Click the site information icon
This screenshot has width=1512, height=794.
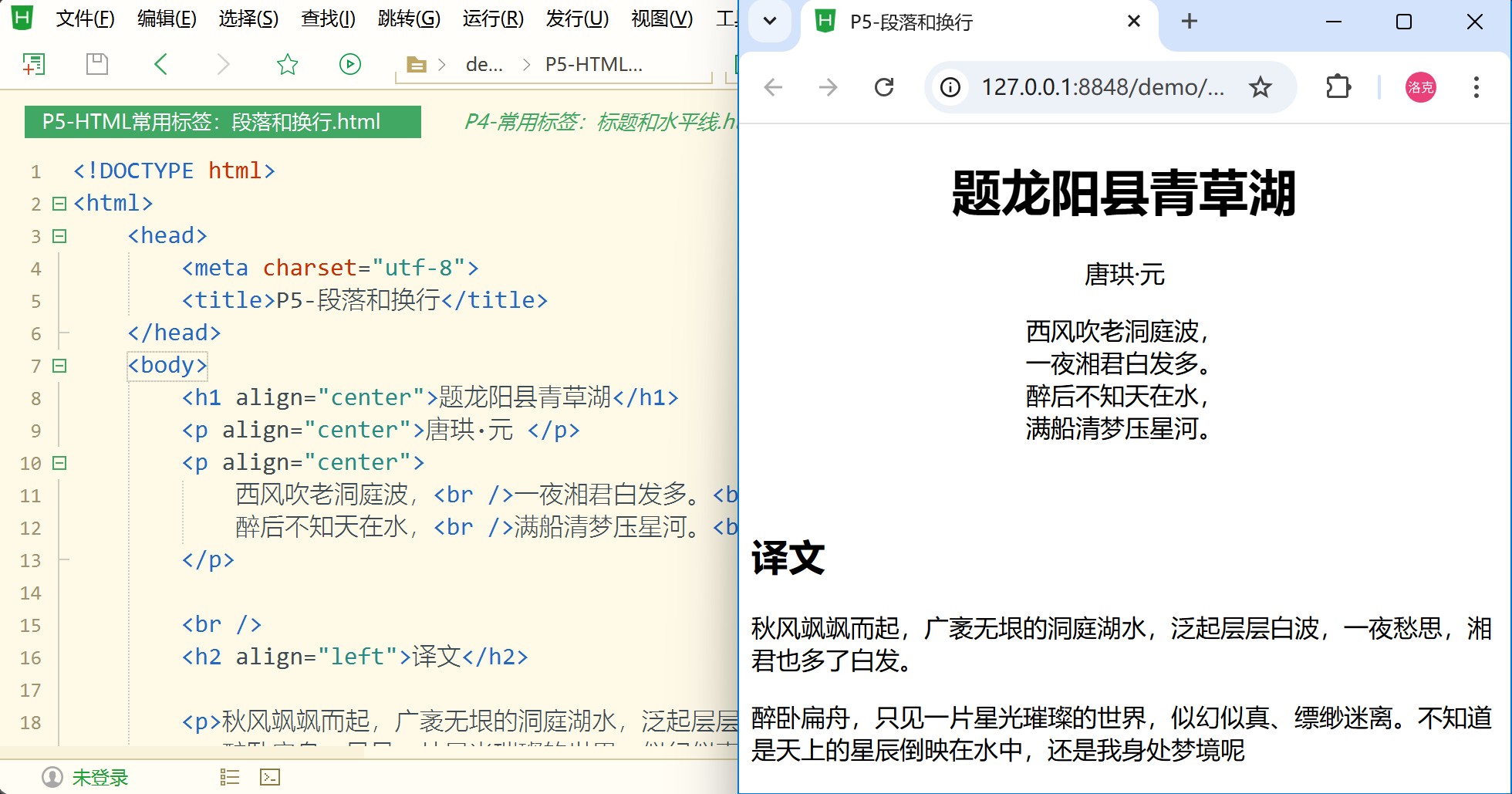[x=950, y=87]
